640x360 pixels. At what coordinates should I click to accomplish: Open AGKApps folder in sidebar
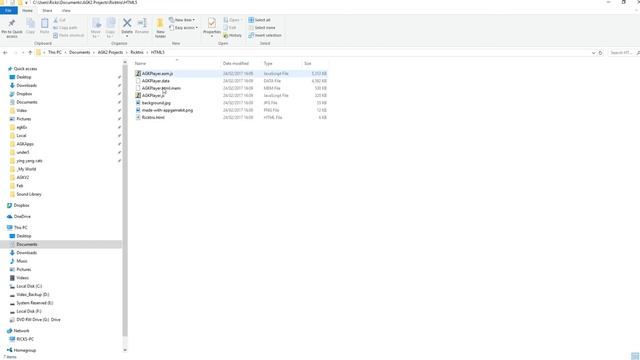pos(25,144)
